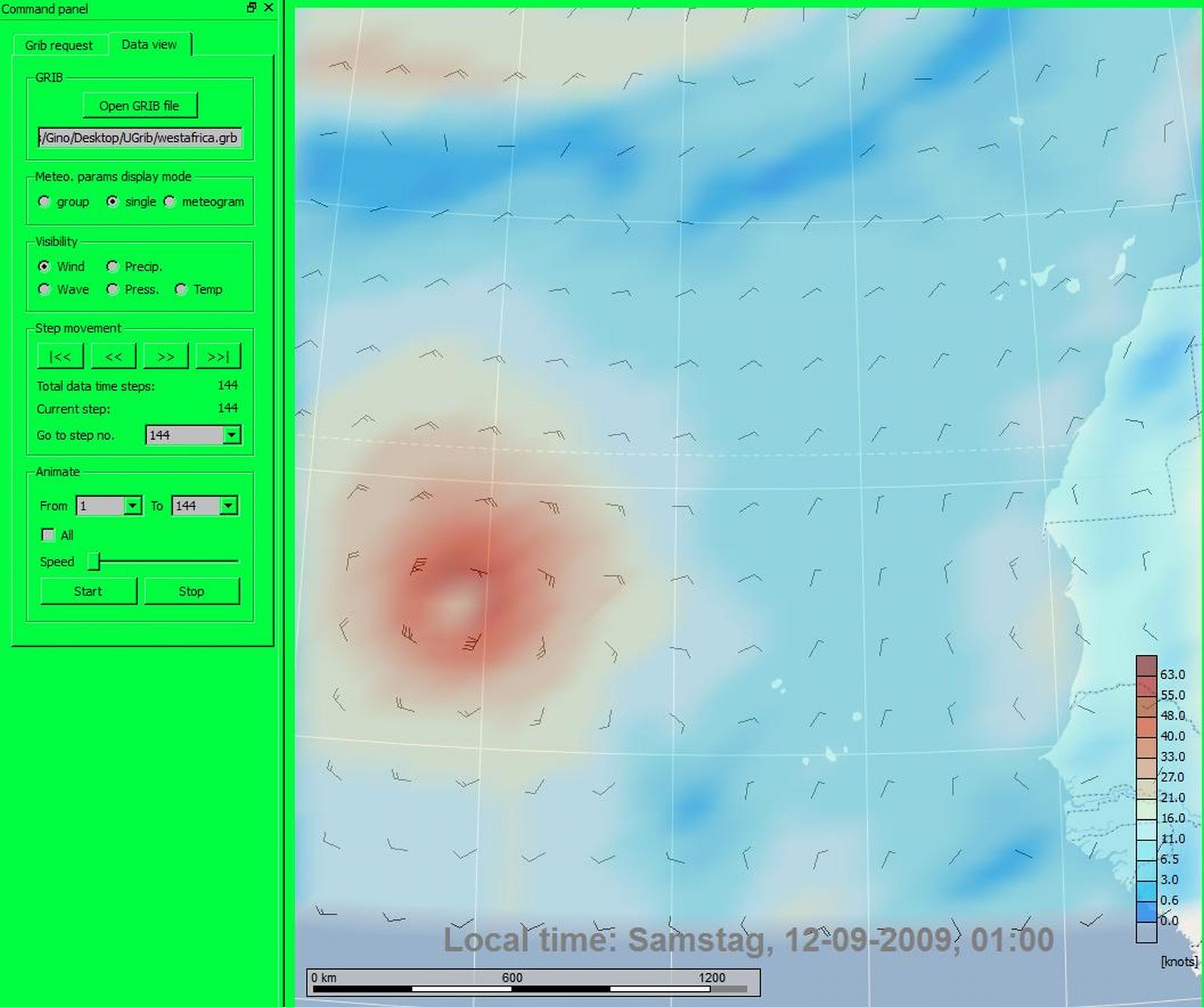This screenshot has width=1204, height=1007.
Task: Check the All animation checkbox
Action: coord(48,535)
